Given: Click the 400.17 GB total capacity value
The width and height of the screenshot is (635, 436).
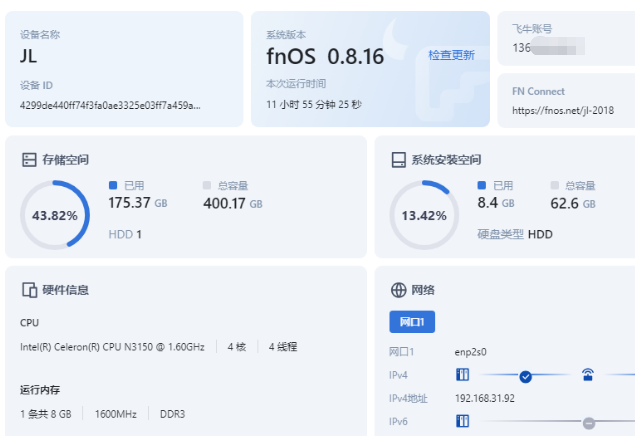Looking at the screenshot, I should (x=233, y=203).
